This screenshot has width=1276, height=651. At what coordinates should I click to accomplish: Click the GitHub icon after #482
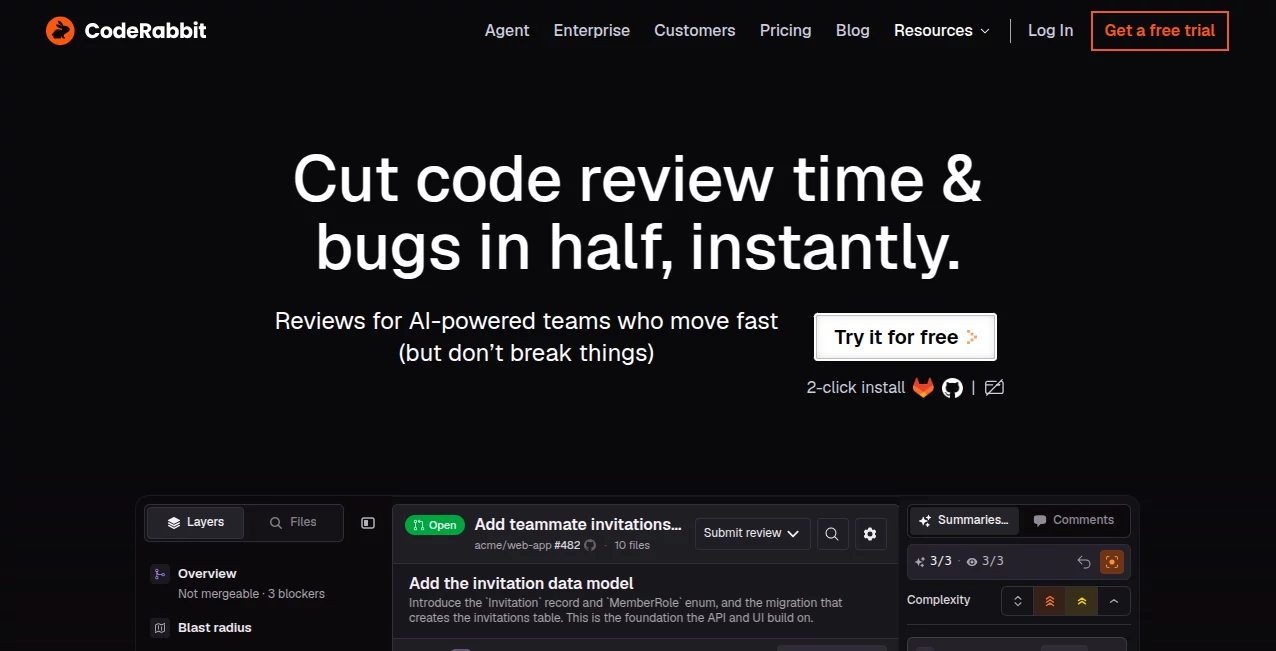click(x=590, y=545)
